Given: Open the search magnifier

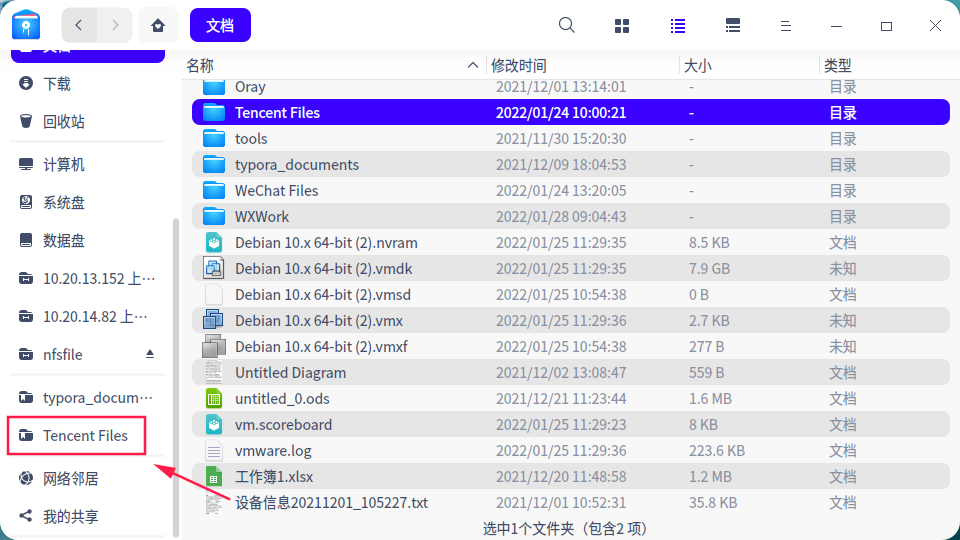Looking at the screenshot, I should pyautogui.click(x=567, y=25).
